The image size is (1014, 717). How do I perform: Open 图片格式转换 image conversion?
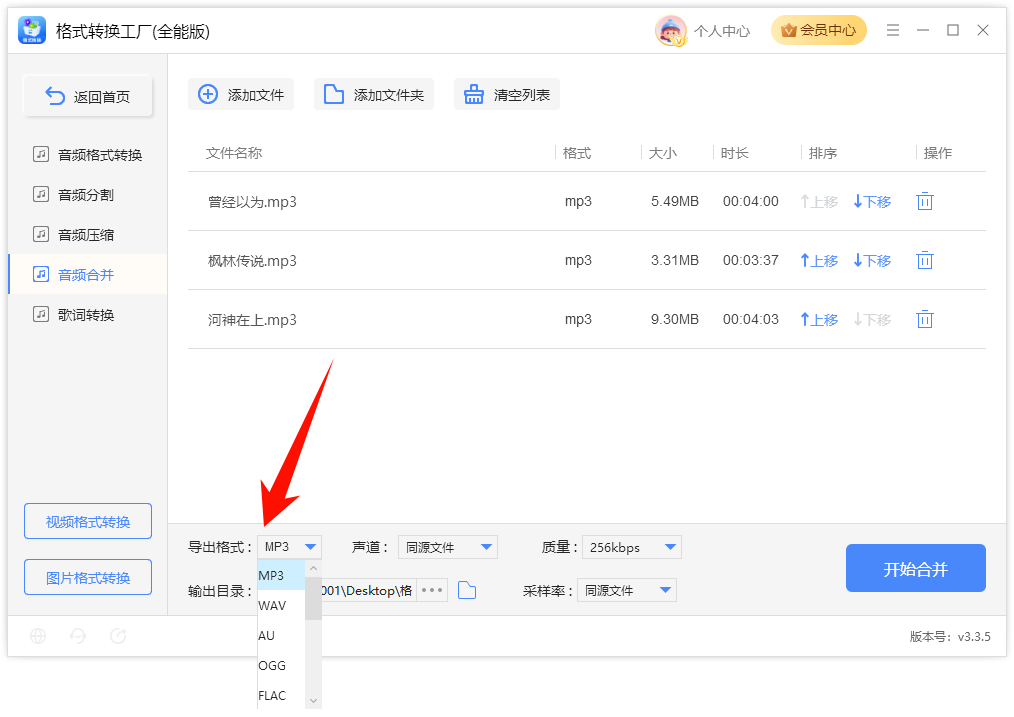point(88,577)
